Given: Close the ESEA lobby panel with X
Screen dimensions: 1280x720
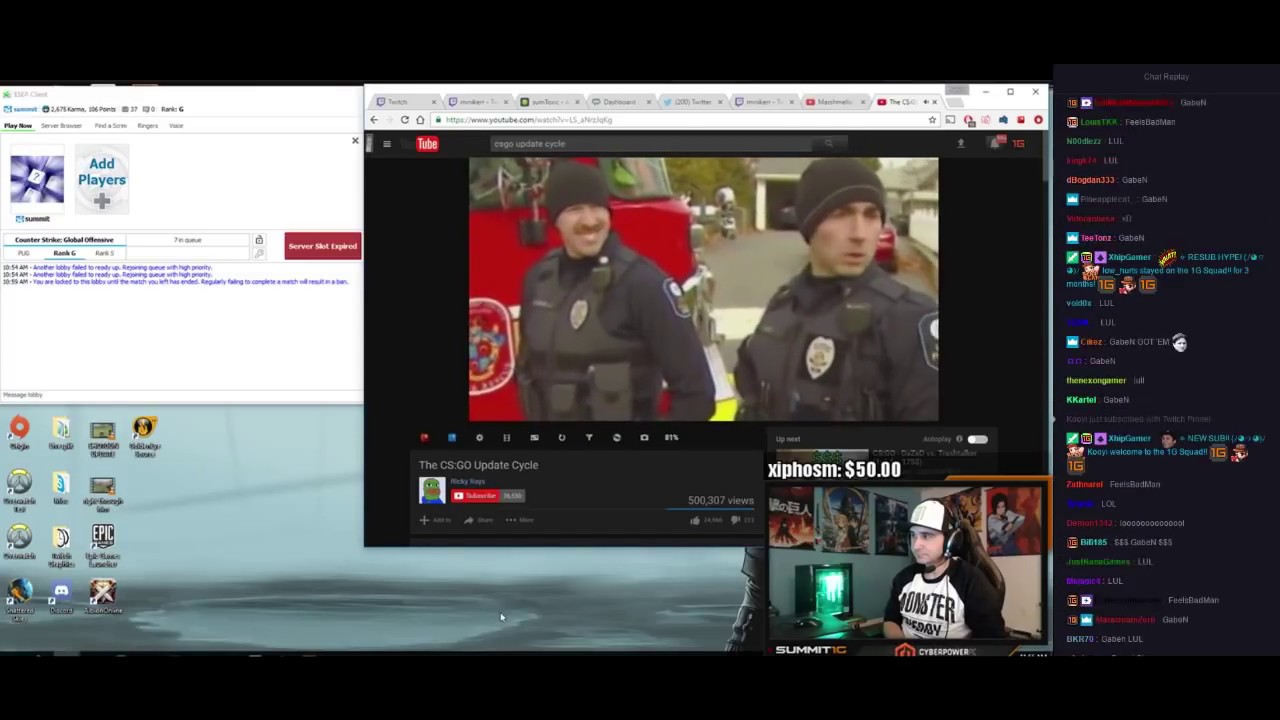Looking at the screenshot, I should [x=355, y=141].
